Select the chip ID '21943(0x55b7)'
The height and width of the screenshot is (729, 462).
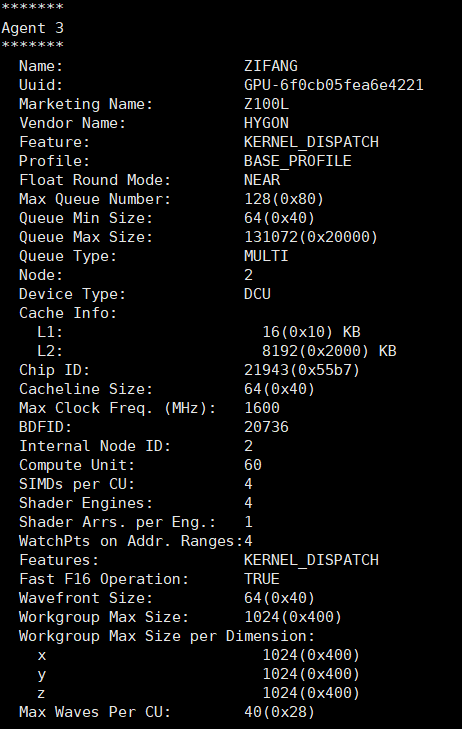click(302, 370)
